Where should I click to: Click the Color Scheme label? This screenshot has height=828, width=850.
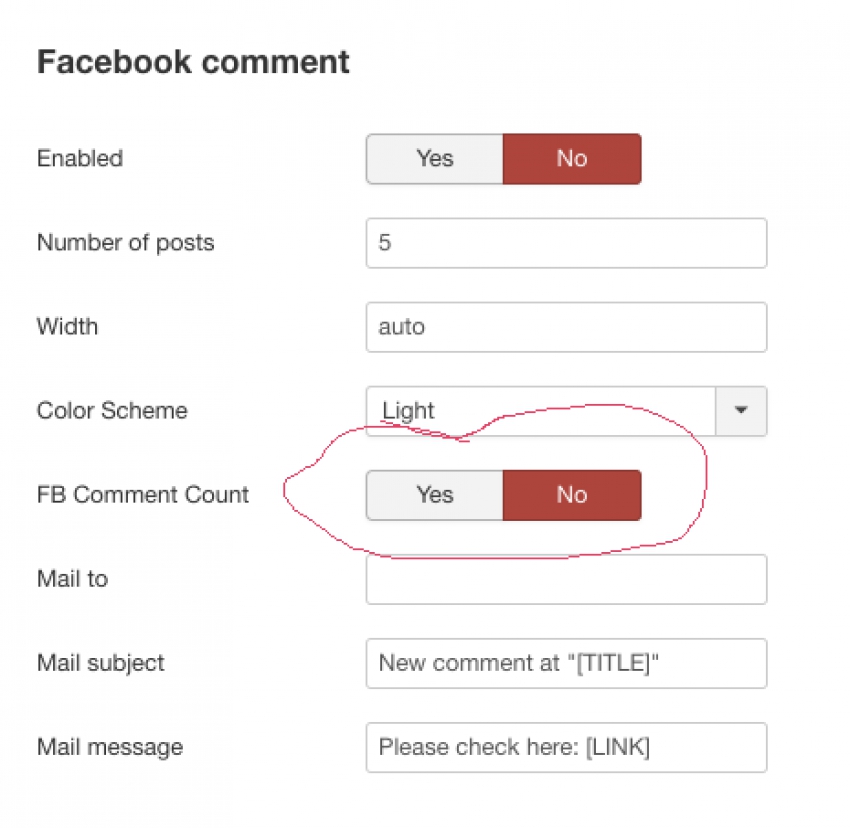(112, 410)
